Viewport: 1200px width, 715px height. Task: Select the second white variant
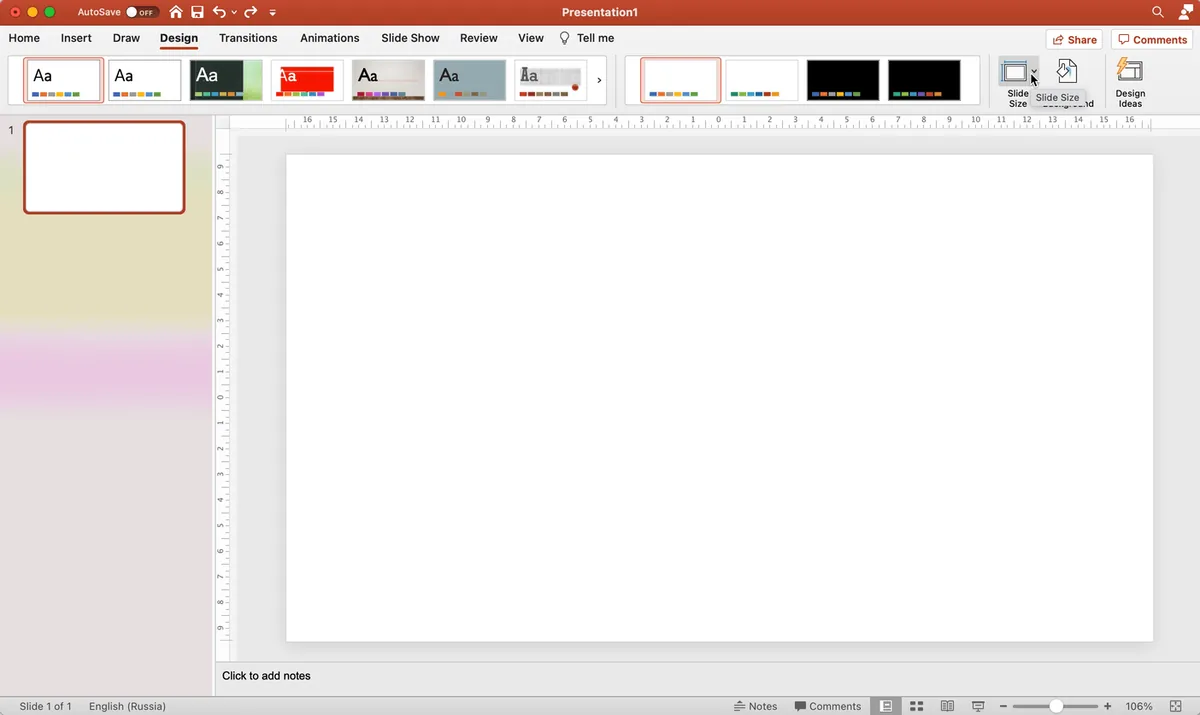(x=762, y=80)
